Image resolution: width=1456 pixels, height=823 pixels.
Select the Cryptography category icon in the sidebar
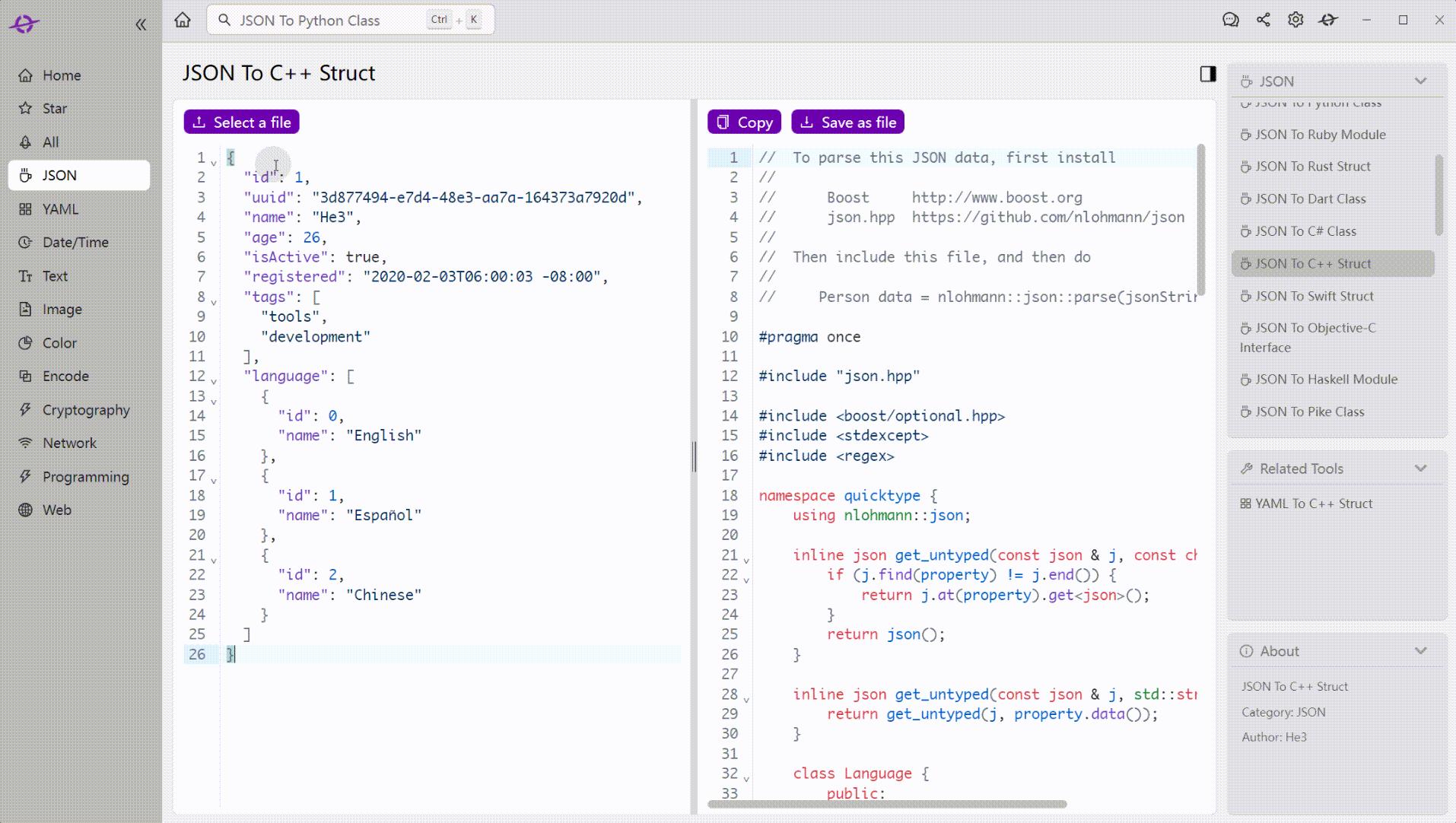(25, 409)
